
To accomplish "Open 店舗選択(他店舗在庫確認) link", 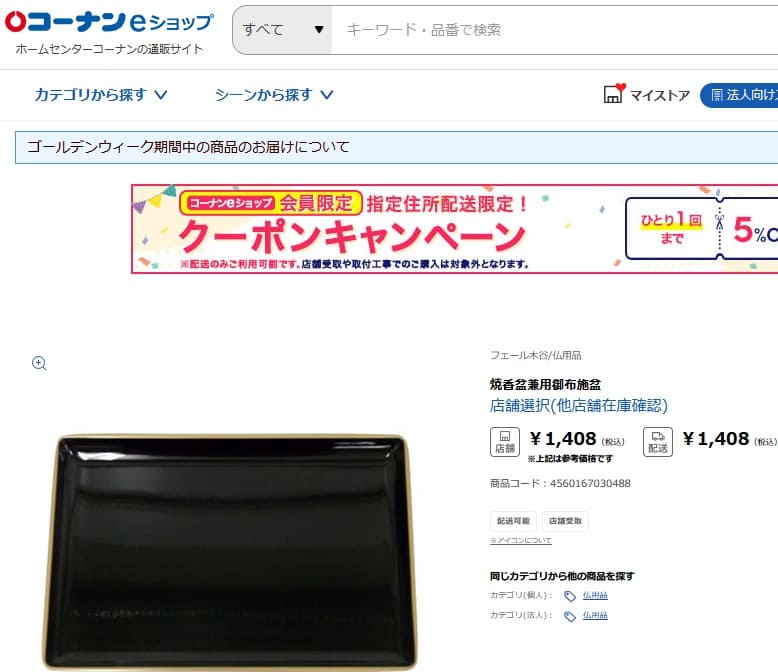I will click(579, 405).
